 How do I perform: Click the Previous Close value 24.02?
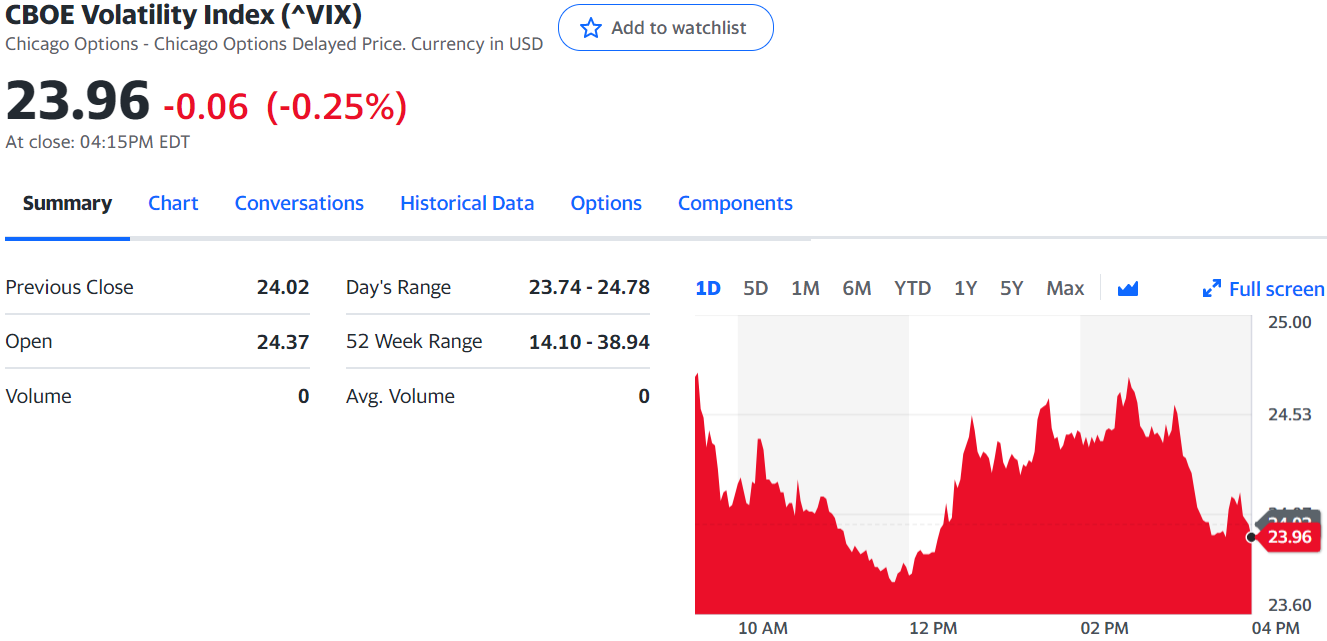[x=283, y=287]
